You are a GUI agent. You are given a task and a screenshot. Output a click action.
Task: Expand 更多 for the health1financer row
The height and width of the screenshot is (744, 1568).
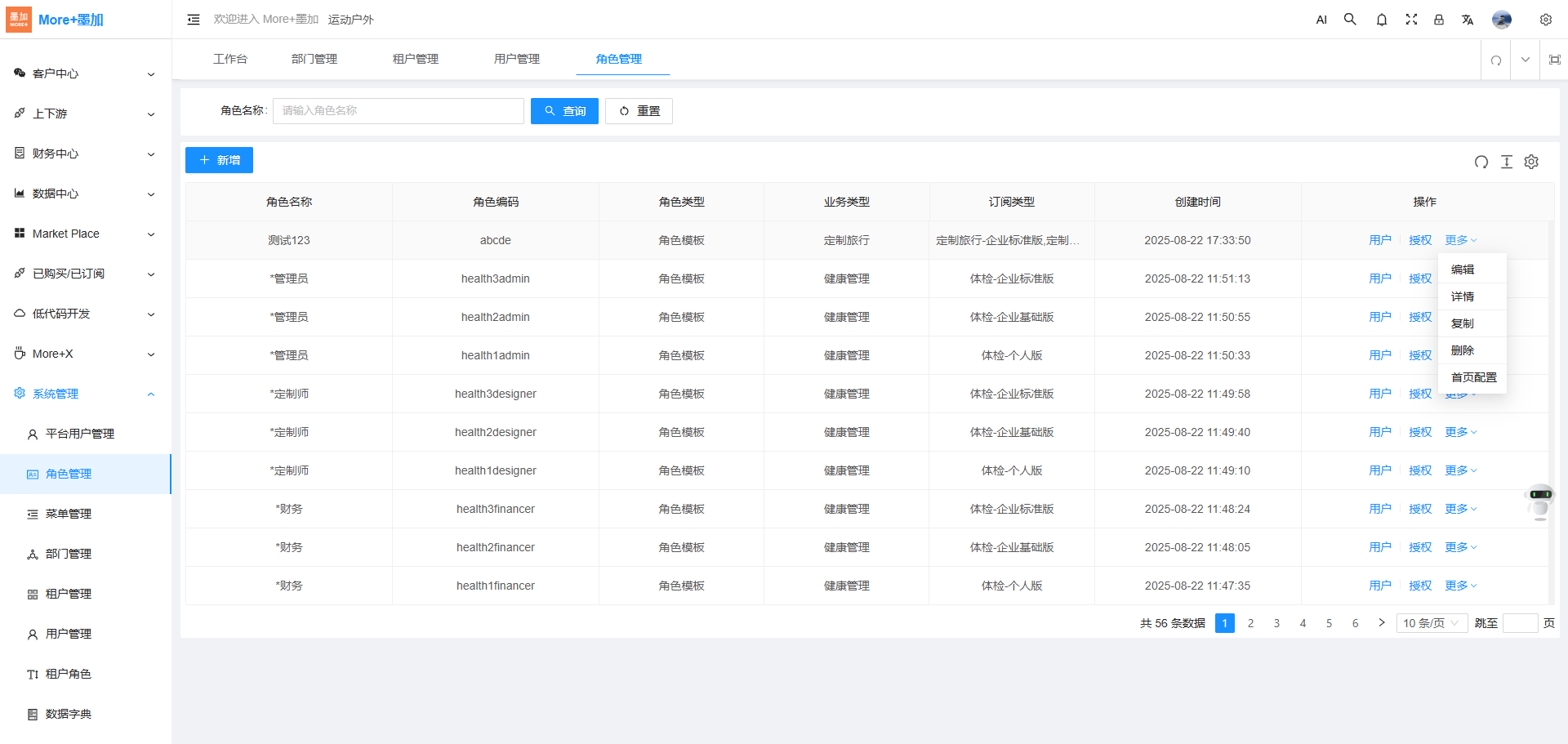pos(1460,586)
